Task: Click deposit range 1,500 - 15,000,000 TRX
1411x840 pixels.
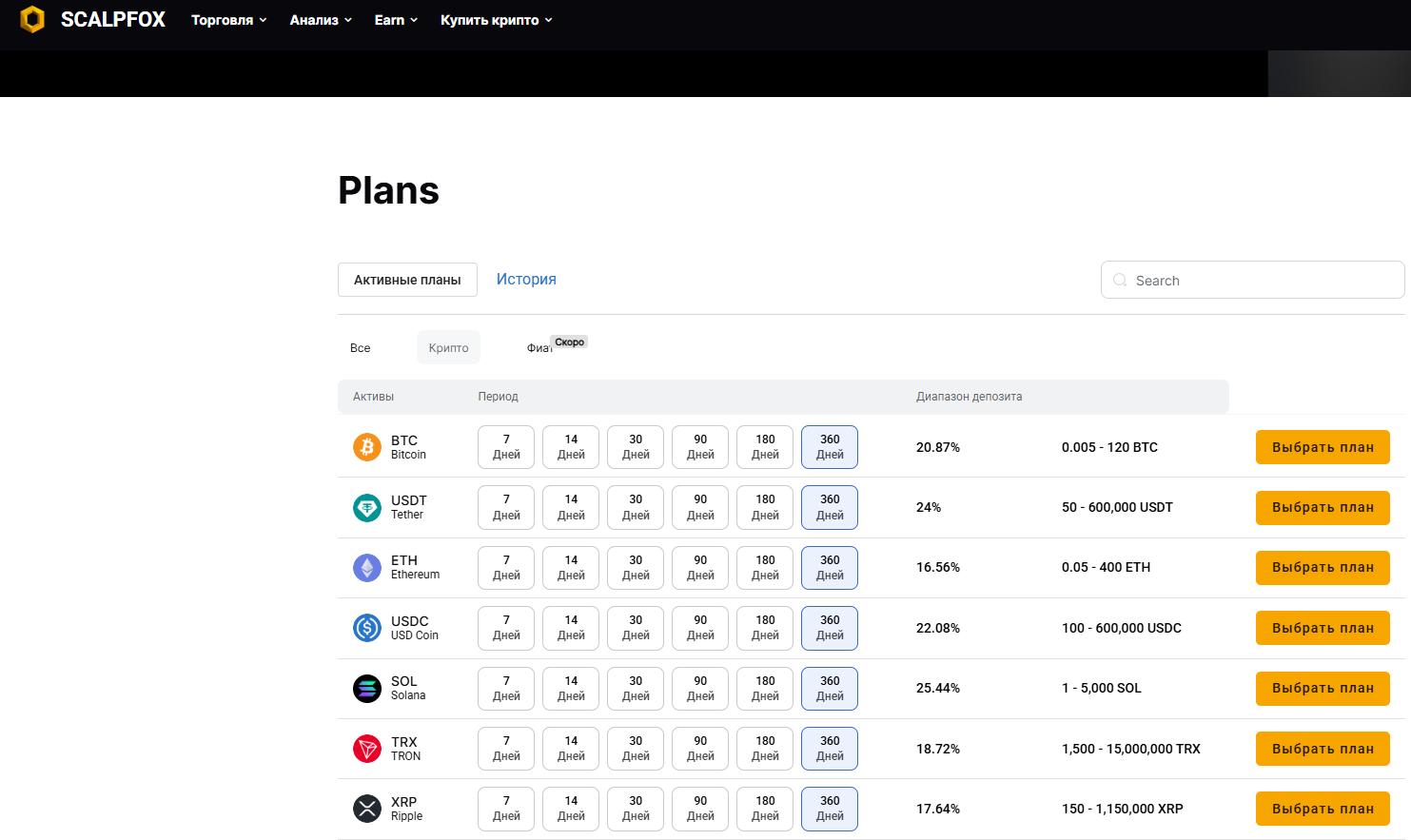Action: click(1131, 749)
